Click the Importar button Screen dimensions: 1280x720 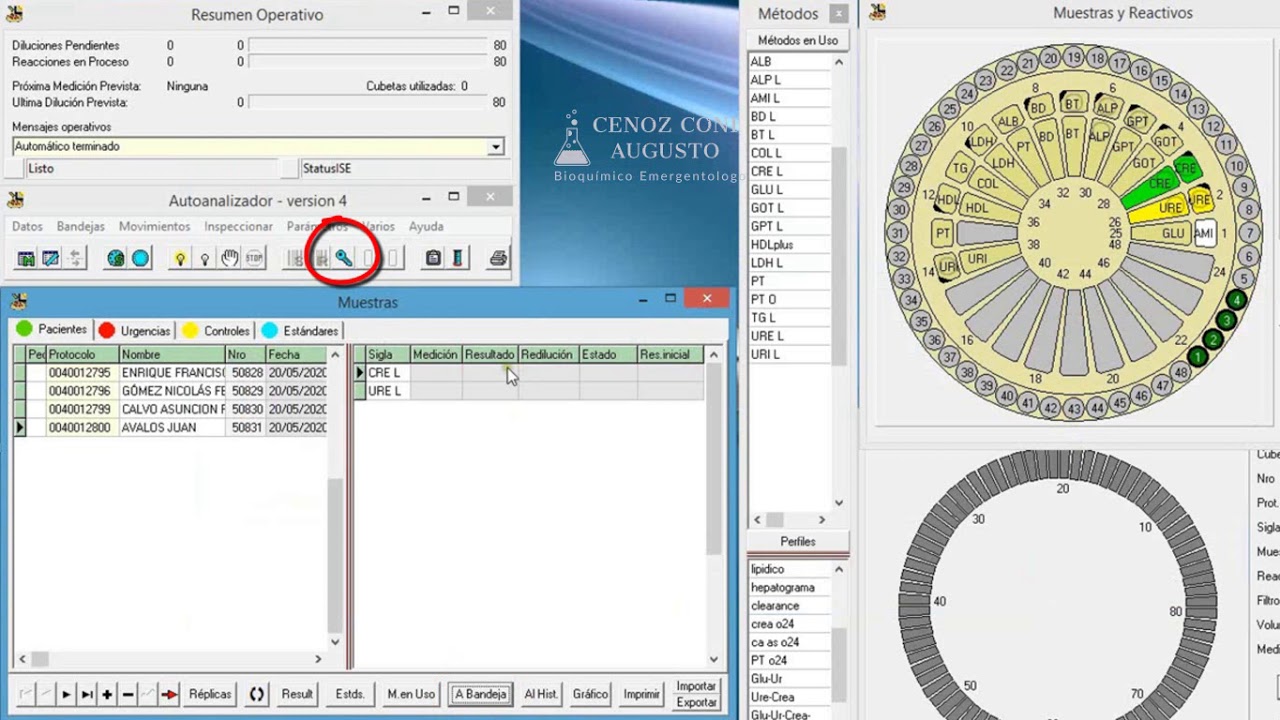[x=696, y=686]
